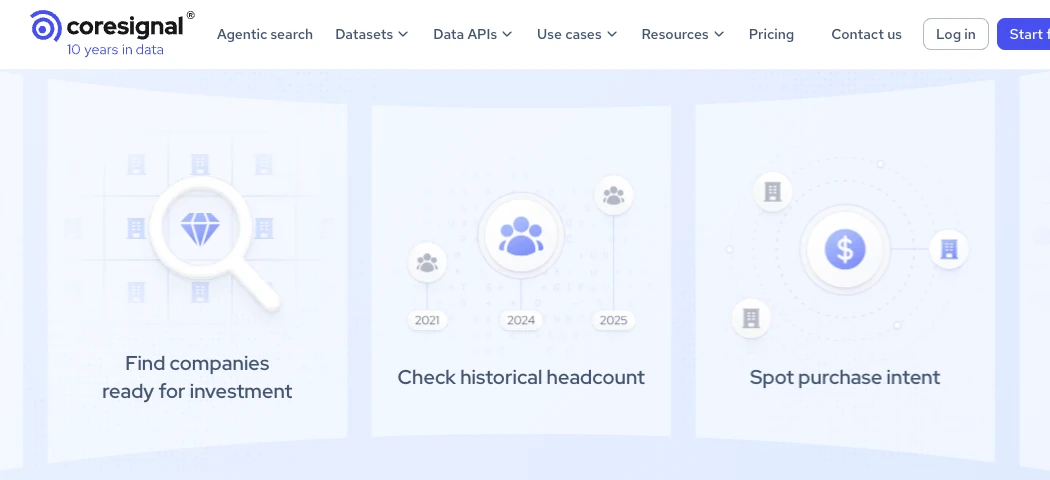This screenshot has width=1050, height=480.
Task: Expand the Data APIs chevron arrow
Action: tap(507, 34)
